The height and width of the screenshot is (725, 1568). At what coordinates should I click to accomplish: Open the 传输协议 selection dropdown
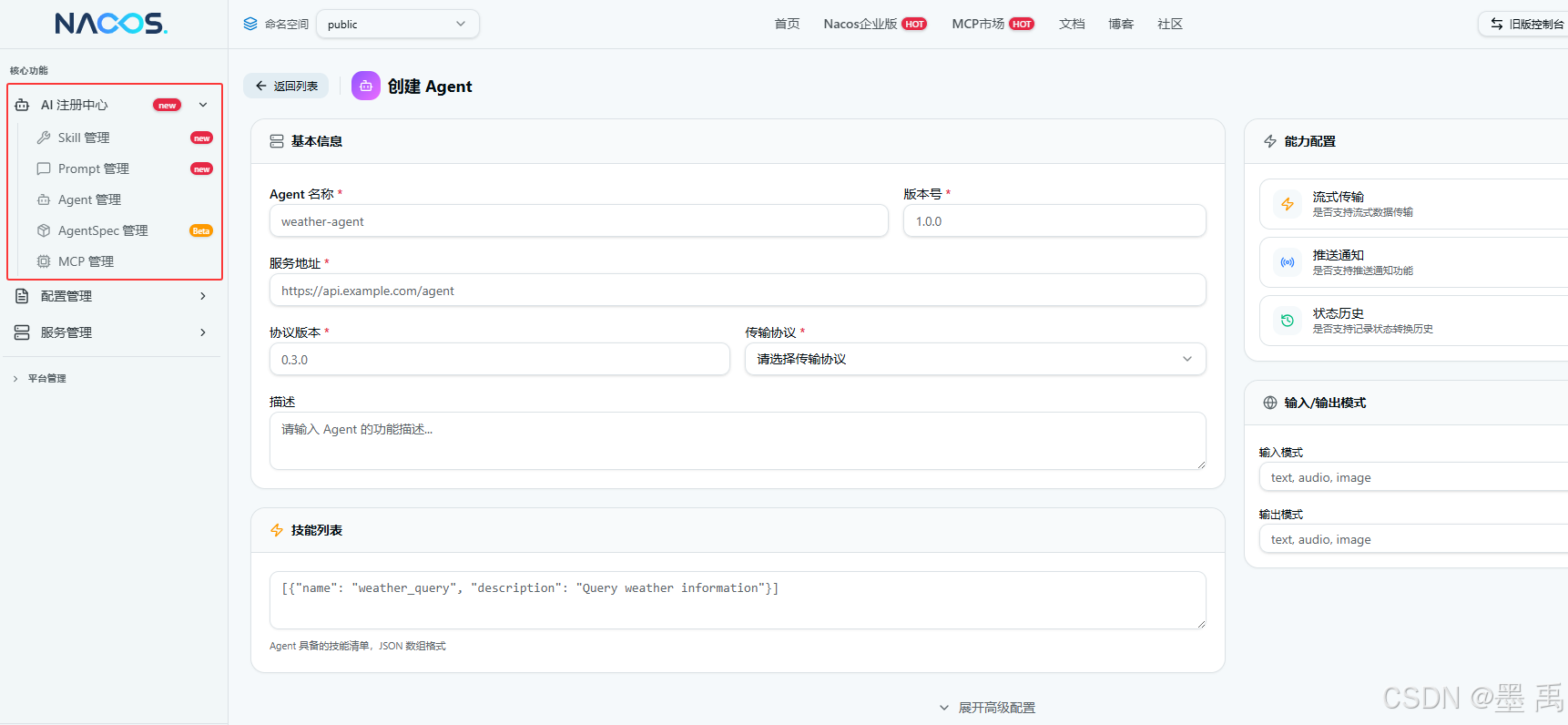coord(975,359)
